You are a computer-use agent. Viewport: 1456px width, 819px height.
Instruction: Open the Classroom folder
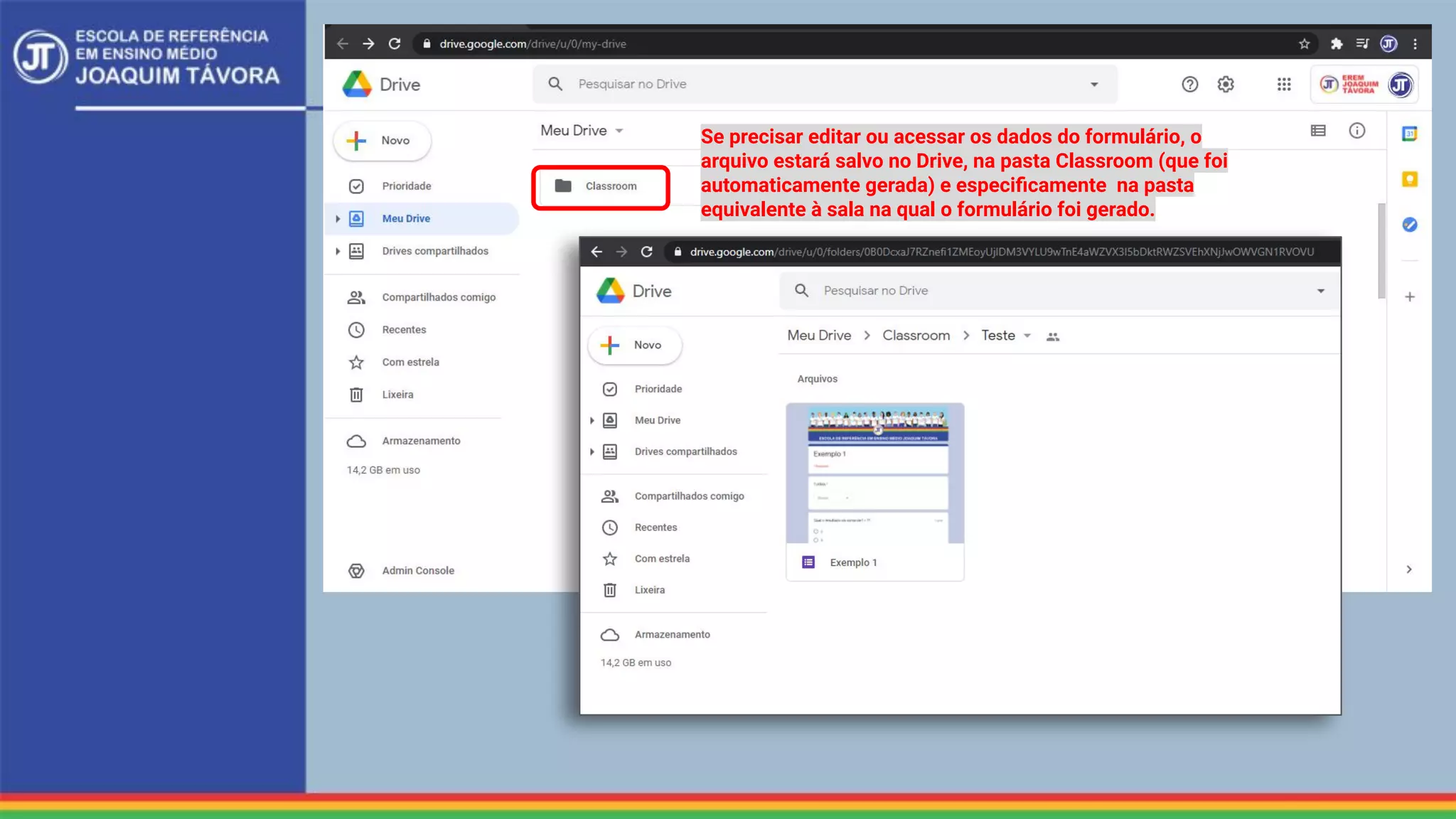(x=601, y=187)
